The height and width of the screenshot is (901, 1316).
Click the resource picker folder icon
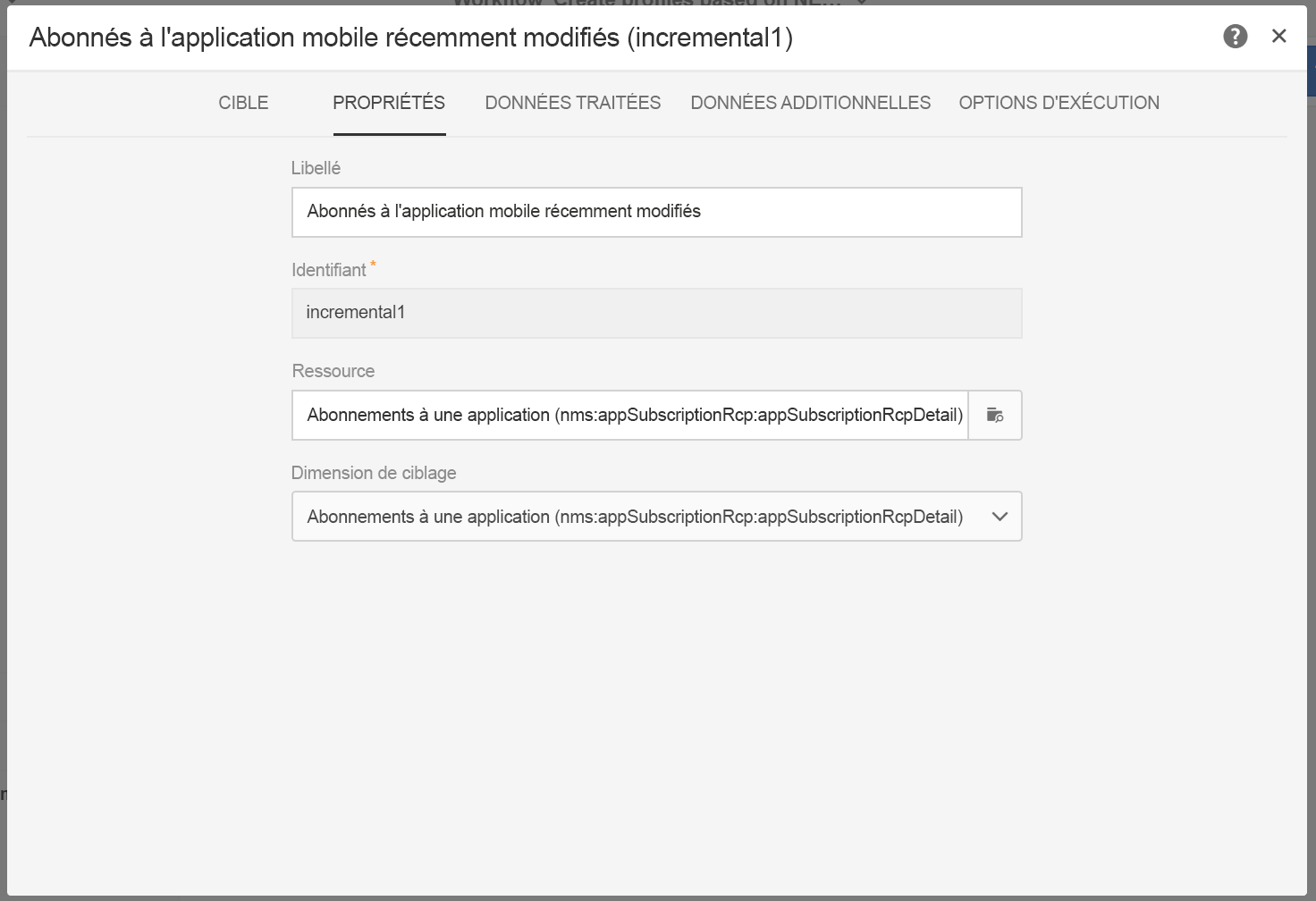point(995,415)
